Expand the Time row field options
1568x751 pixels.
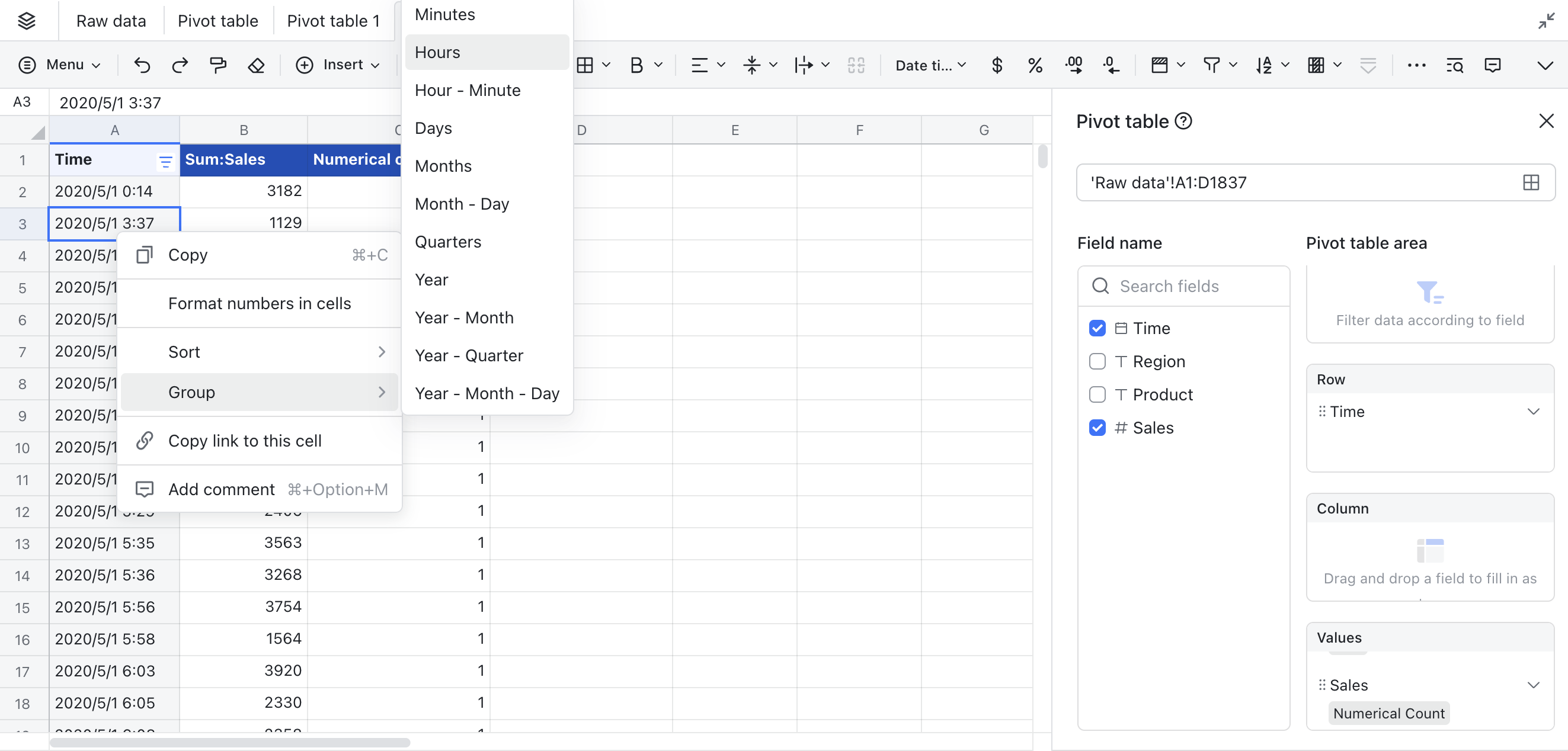coord(1533,412)
